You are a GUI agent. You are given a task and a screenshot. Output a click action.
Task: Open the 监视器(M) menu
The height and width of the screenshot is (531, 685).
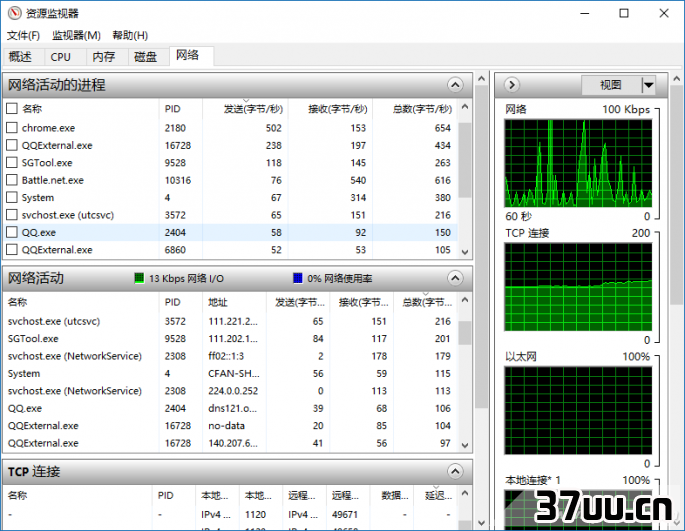[x=76, y=35]
